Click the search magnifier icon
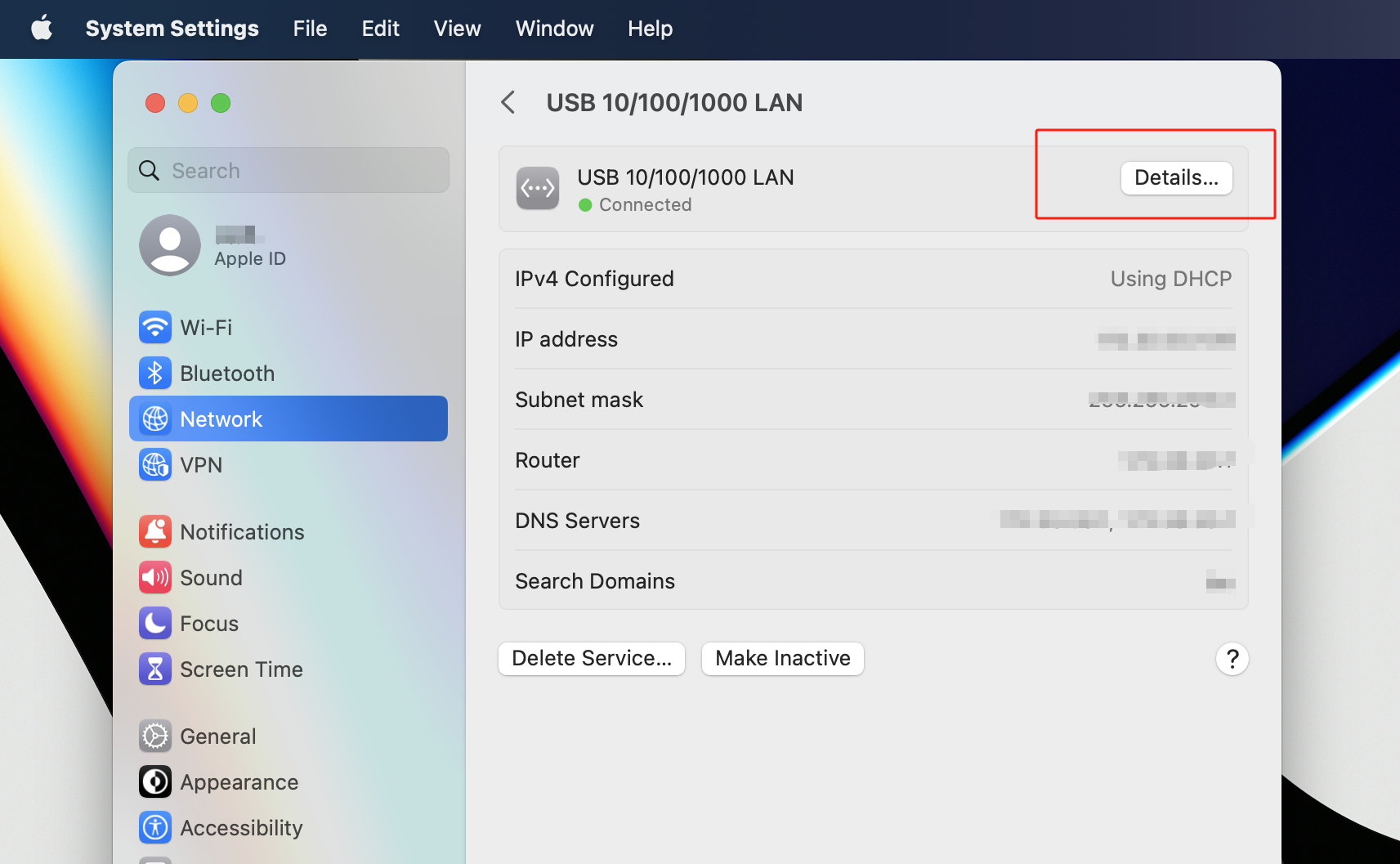 [149, 171]
